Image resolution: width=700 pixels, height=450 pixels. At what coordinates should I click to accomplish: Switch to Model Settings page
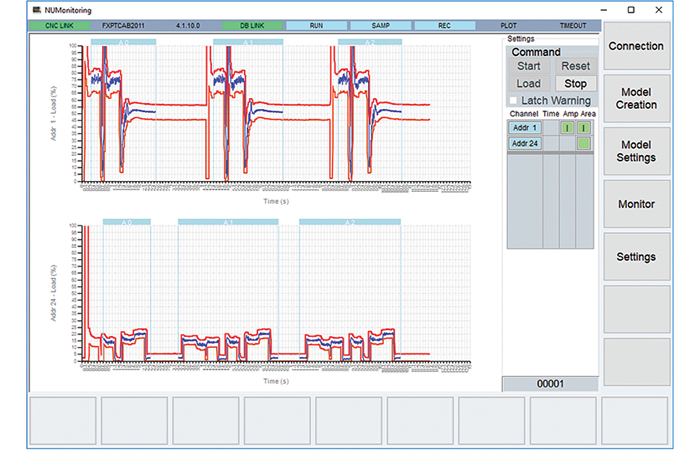click(635, 151)
